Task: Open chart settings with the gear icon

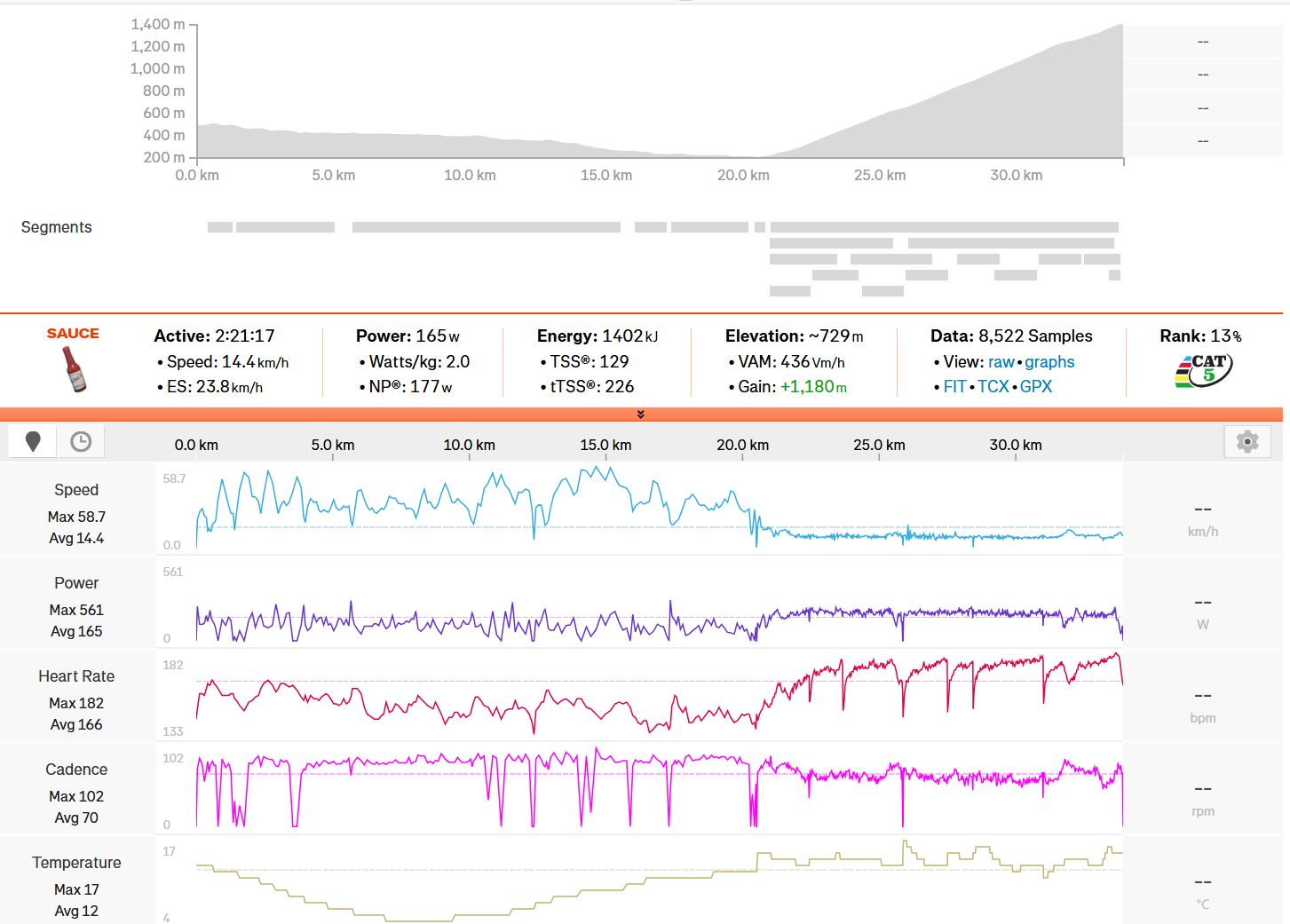Action: point(1246,442)
